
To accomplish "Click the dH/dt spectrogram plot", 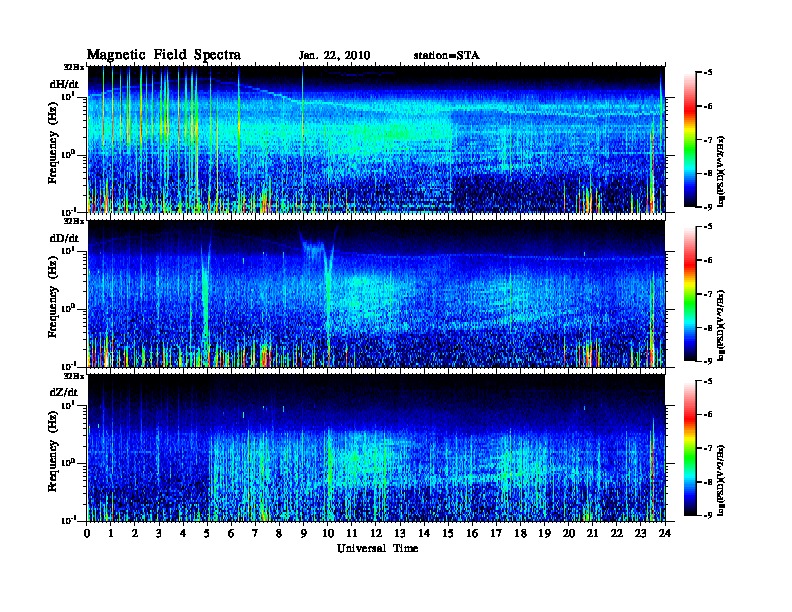I will 376,139.
